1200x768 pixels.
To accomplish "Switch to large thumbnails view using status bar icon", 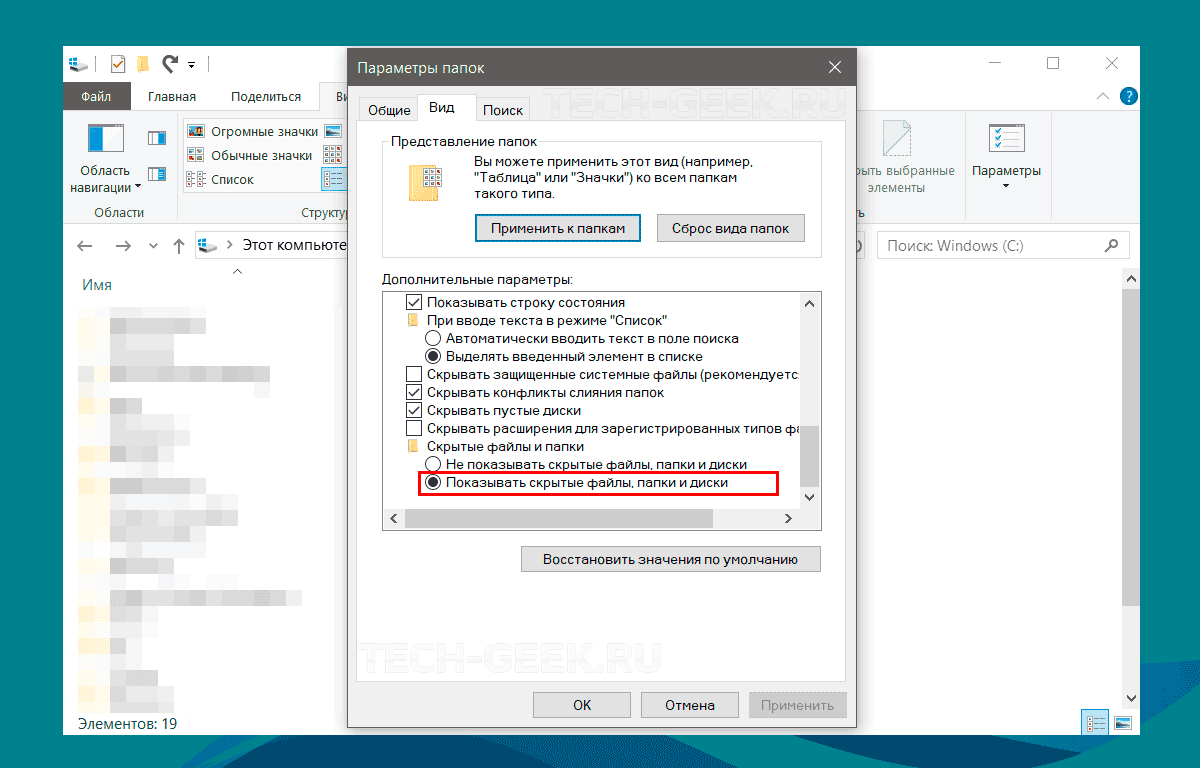I will click(x=1122, y=722).
